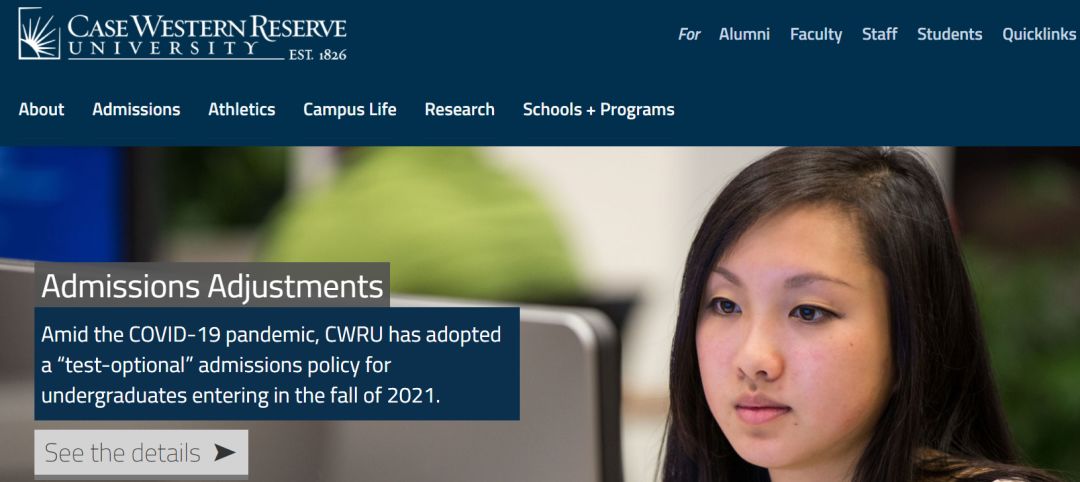Viewport: 1080px width, 482px height.
Task: Click the CWRU sunburst logo icon
Action: (39, 33)
